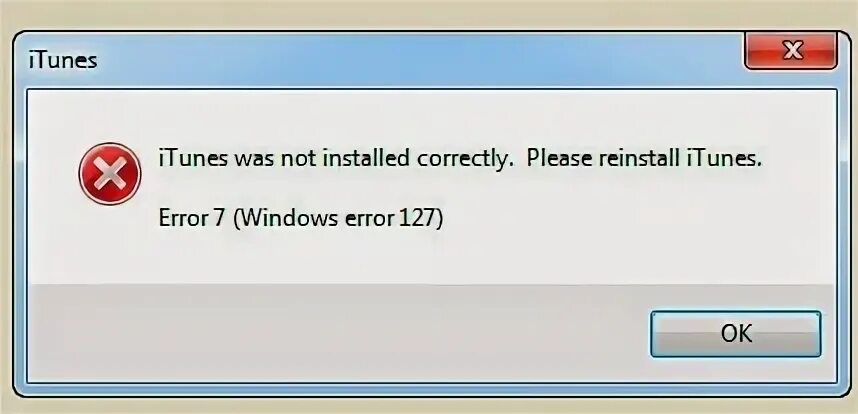The image size is (858, 414).
Task: Click the 'Please reinstall iTunes.' sentence
Action: pyautogui.click(x=645, y=159)
